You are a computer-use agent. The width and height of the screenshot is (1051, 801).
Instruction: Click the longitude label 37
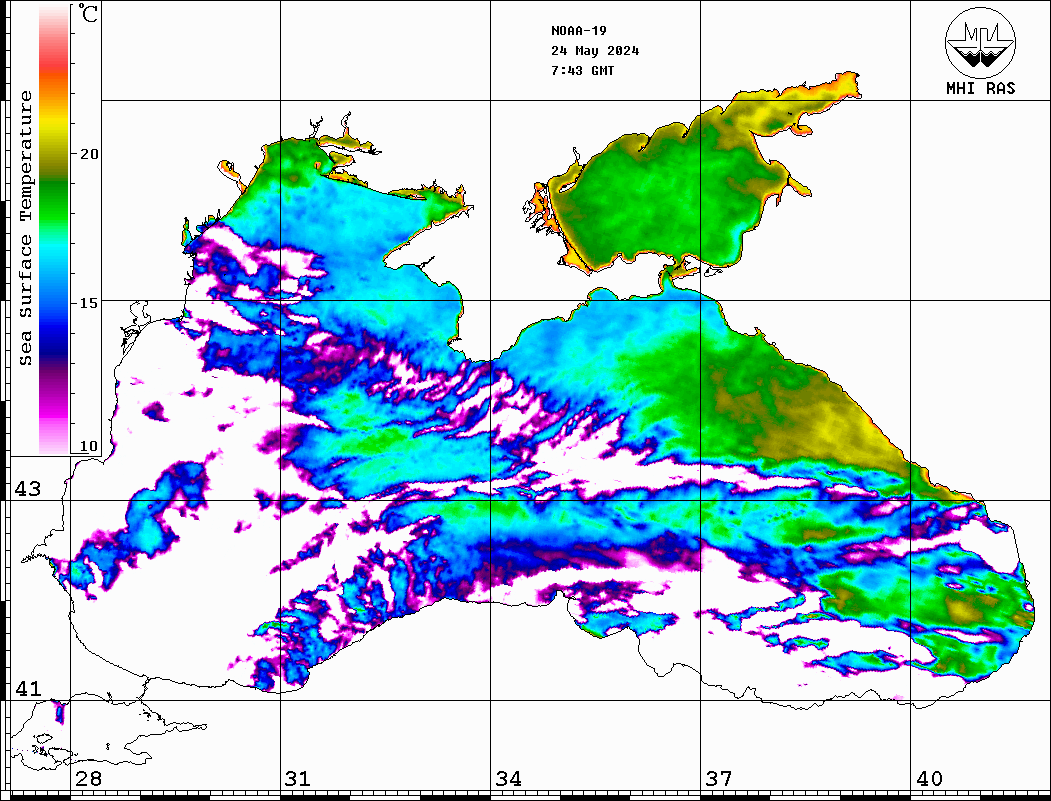point(719,779)
